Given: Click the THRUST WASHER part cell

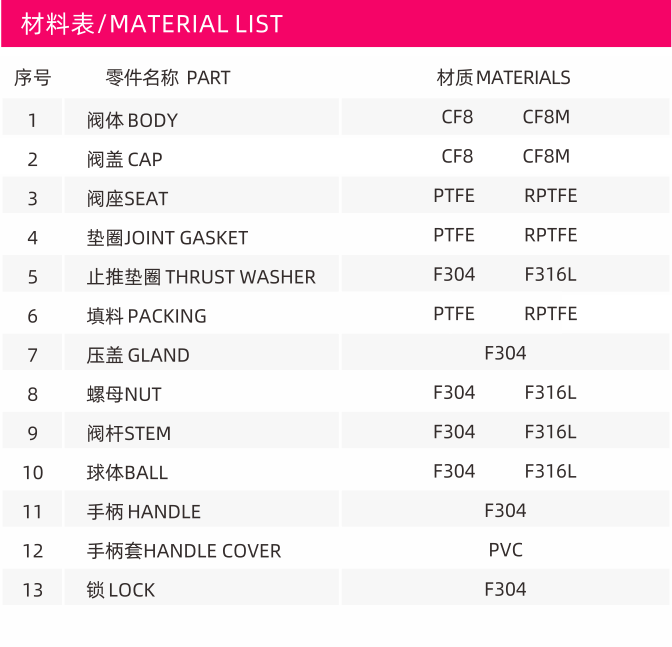Looking at the screenshot, I should (201, 274).
